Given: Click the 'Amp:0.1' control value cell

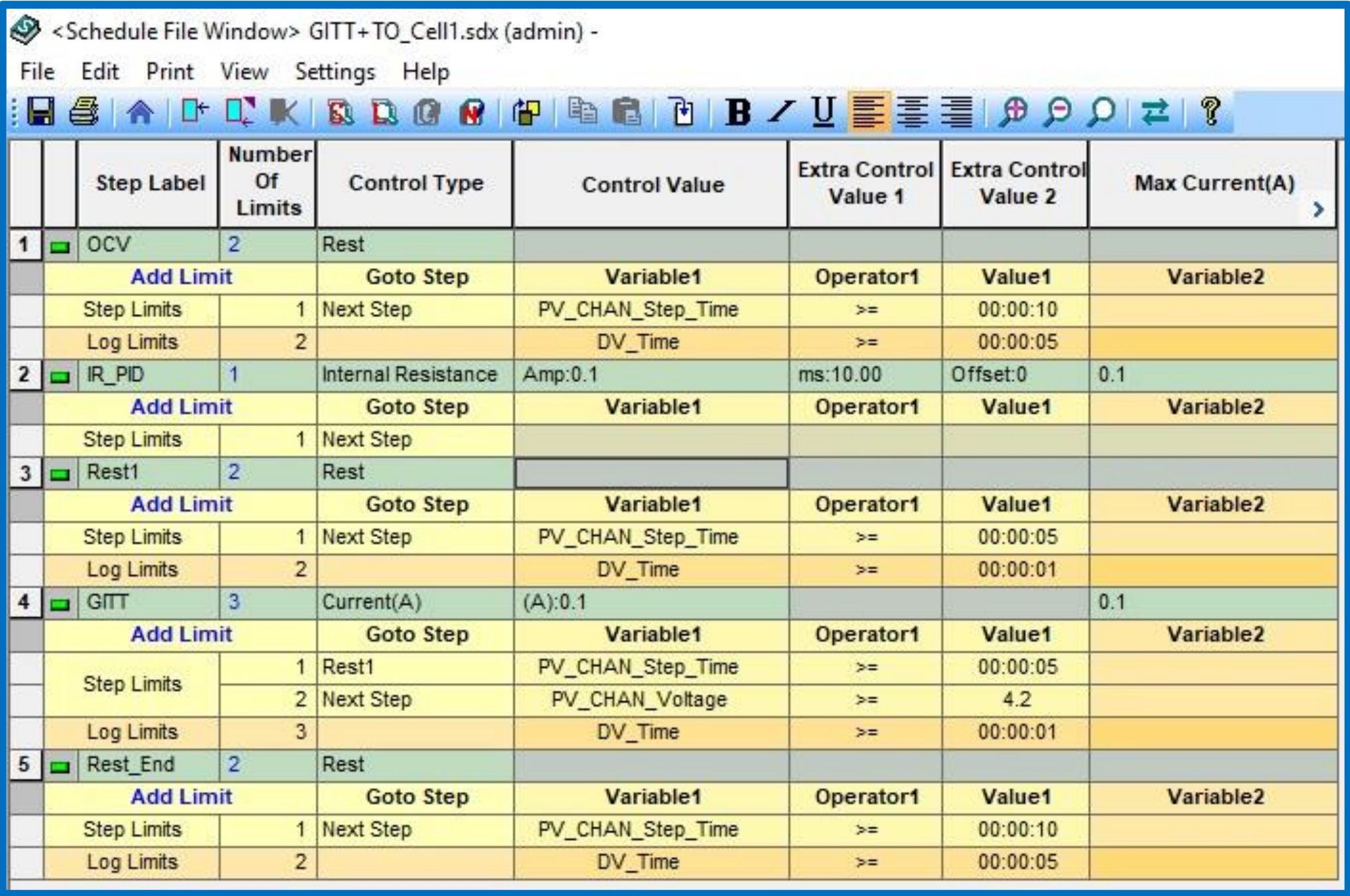Looking at the screenshot, I should (x=652, y=375).
